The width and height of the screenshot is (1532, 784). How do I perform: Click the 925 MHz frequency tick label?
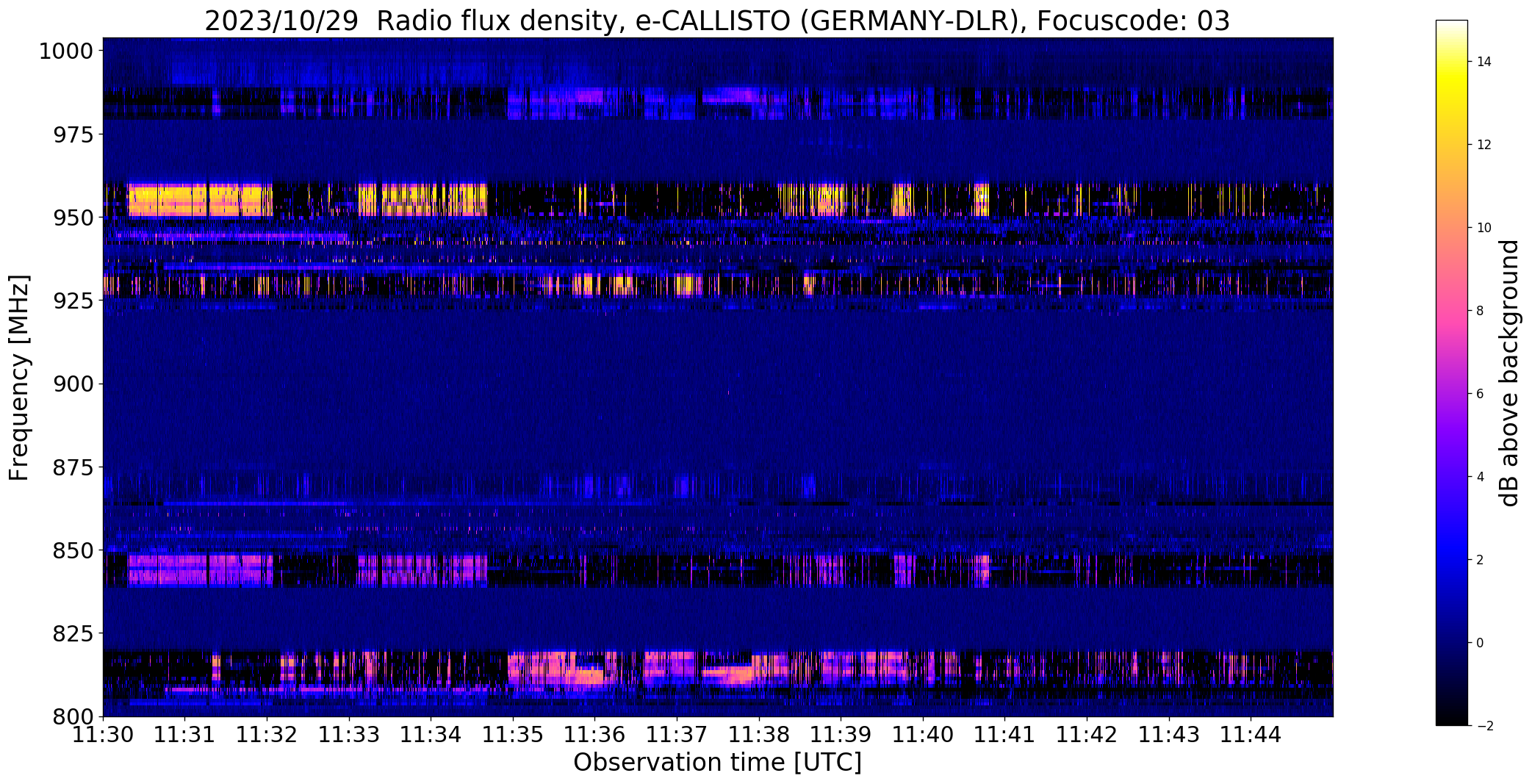click(73, 301)
